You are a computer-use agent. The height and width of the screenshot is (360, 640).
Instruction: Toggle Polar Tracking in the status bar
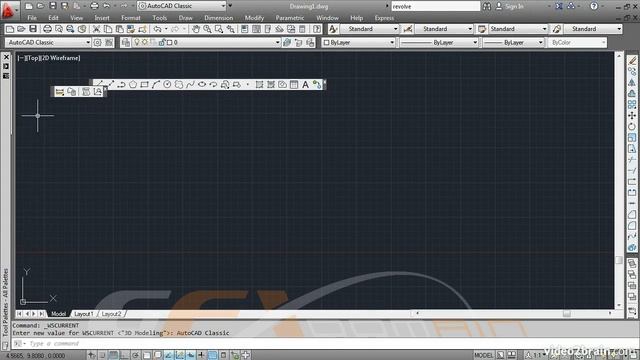[x=136, y=355]
